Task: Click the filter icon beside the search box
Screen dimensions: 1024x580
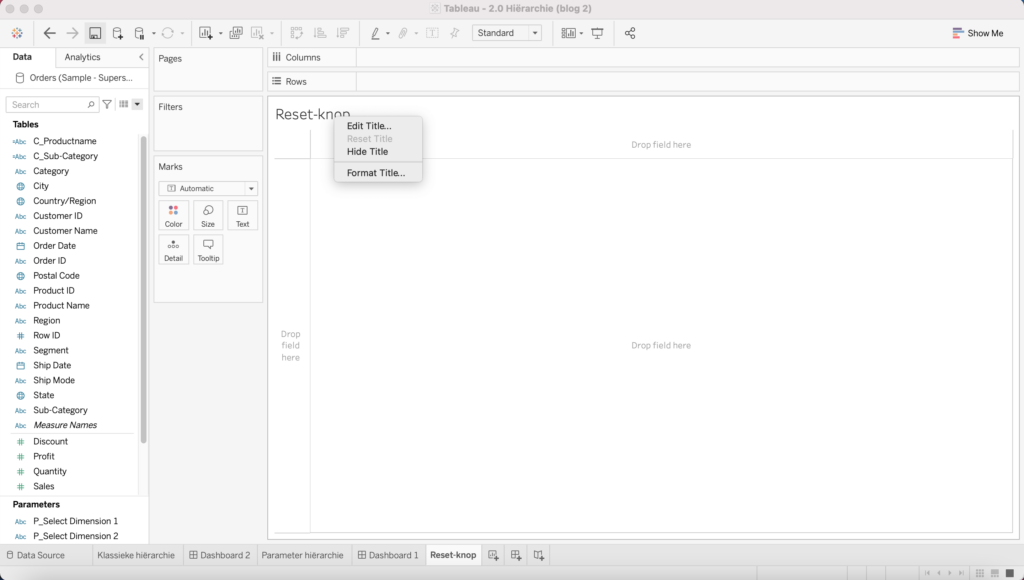Action: coord(107,104)
